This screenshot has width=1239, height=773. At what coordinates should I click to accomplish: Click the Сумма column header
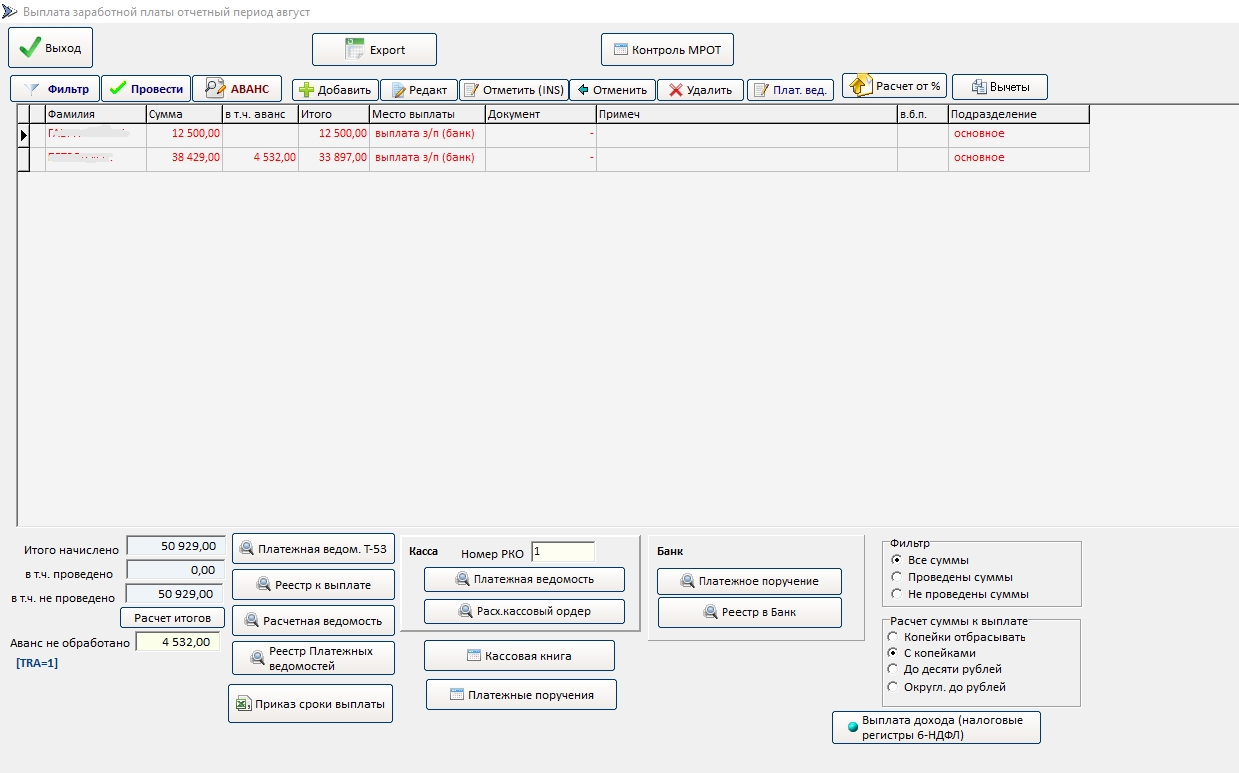click(x=184, y=114)
